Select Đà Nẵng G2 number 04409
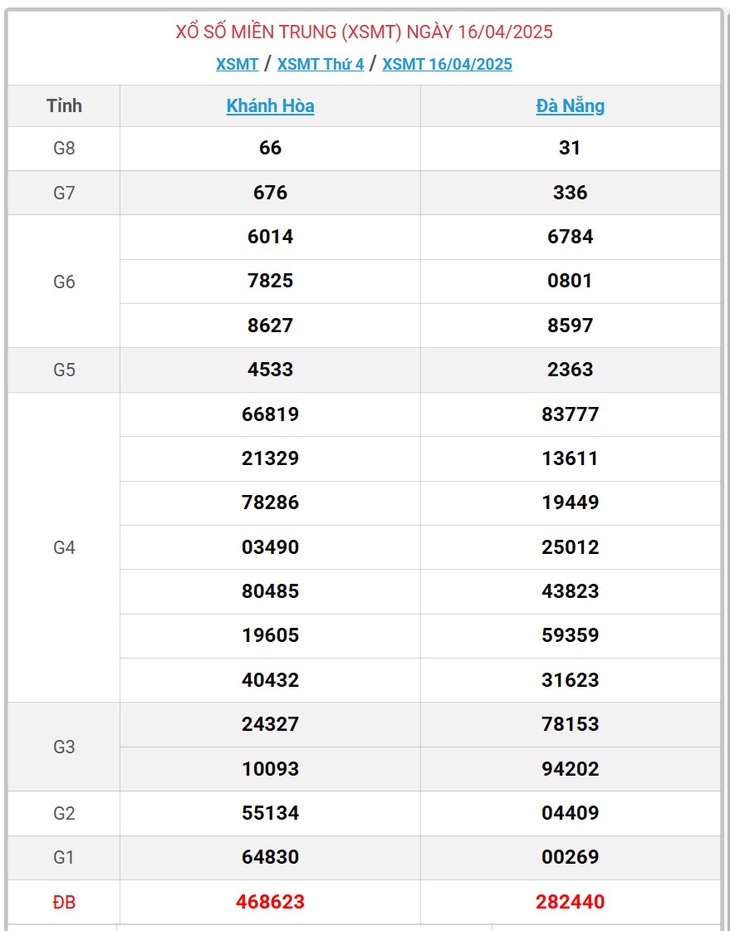This screenshot has height=931, width=730. pos(570,812)
